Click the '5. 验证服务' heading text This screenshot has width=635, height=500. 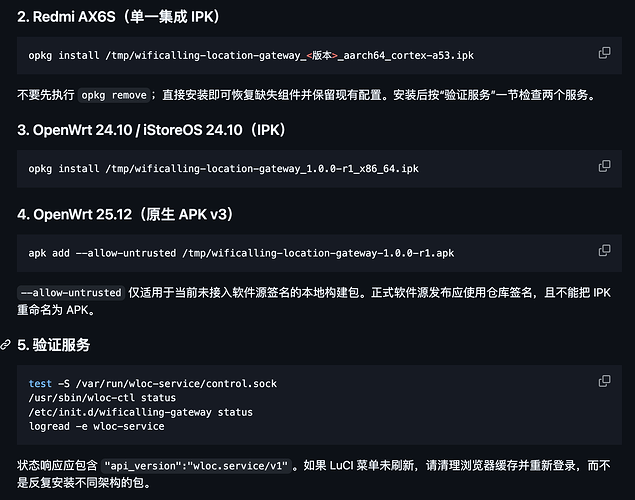[53, 345]
